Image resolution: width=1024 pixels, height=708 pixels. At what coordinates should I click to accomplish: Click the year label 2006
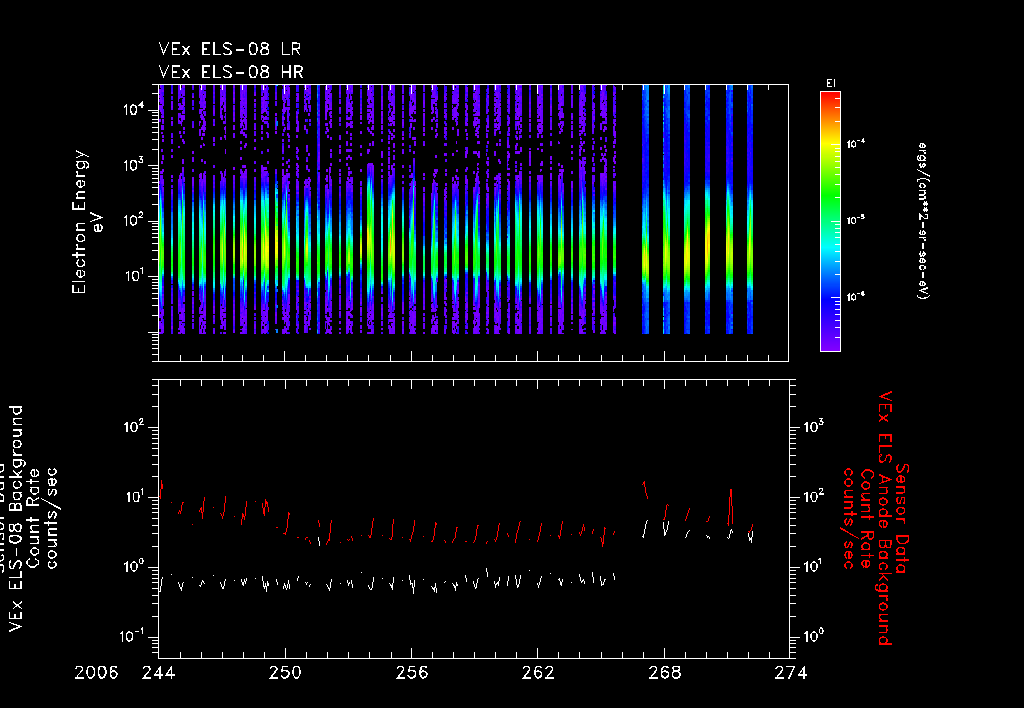click(96, 673)
